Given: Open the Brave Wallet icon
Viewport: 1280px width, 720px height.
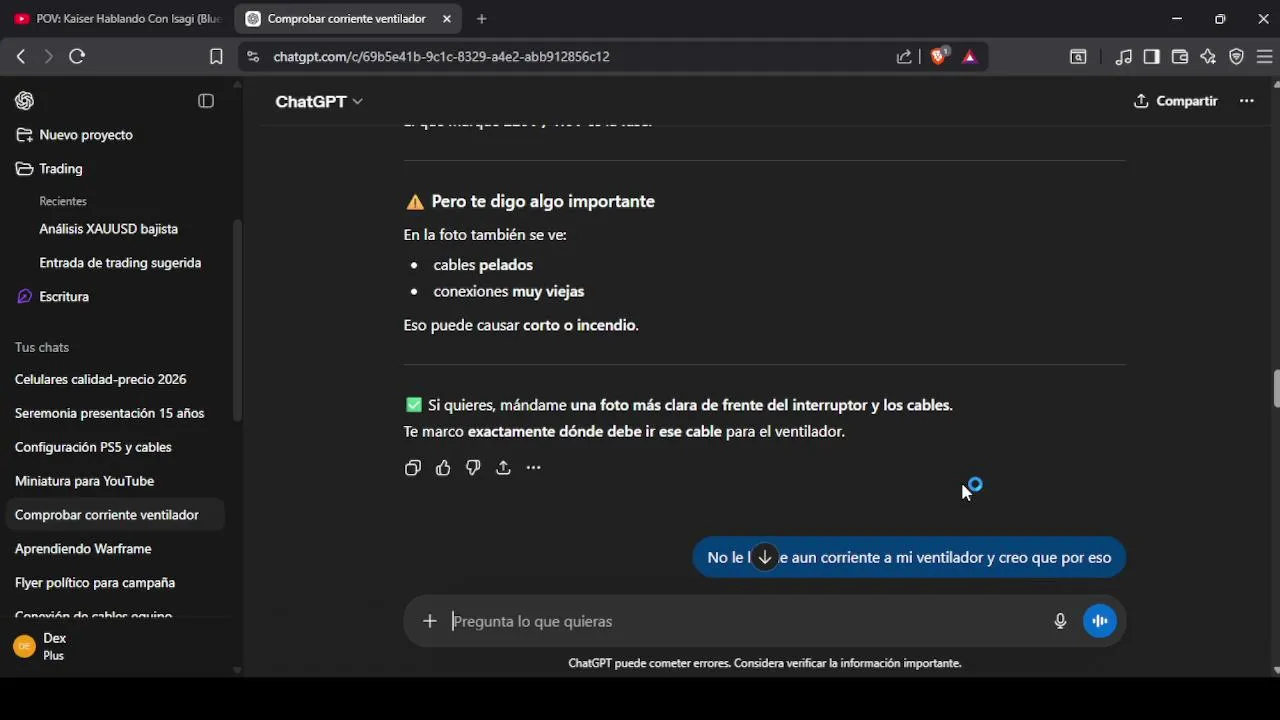Looking at the screenshot, I should click(1180, 57).
